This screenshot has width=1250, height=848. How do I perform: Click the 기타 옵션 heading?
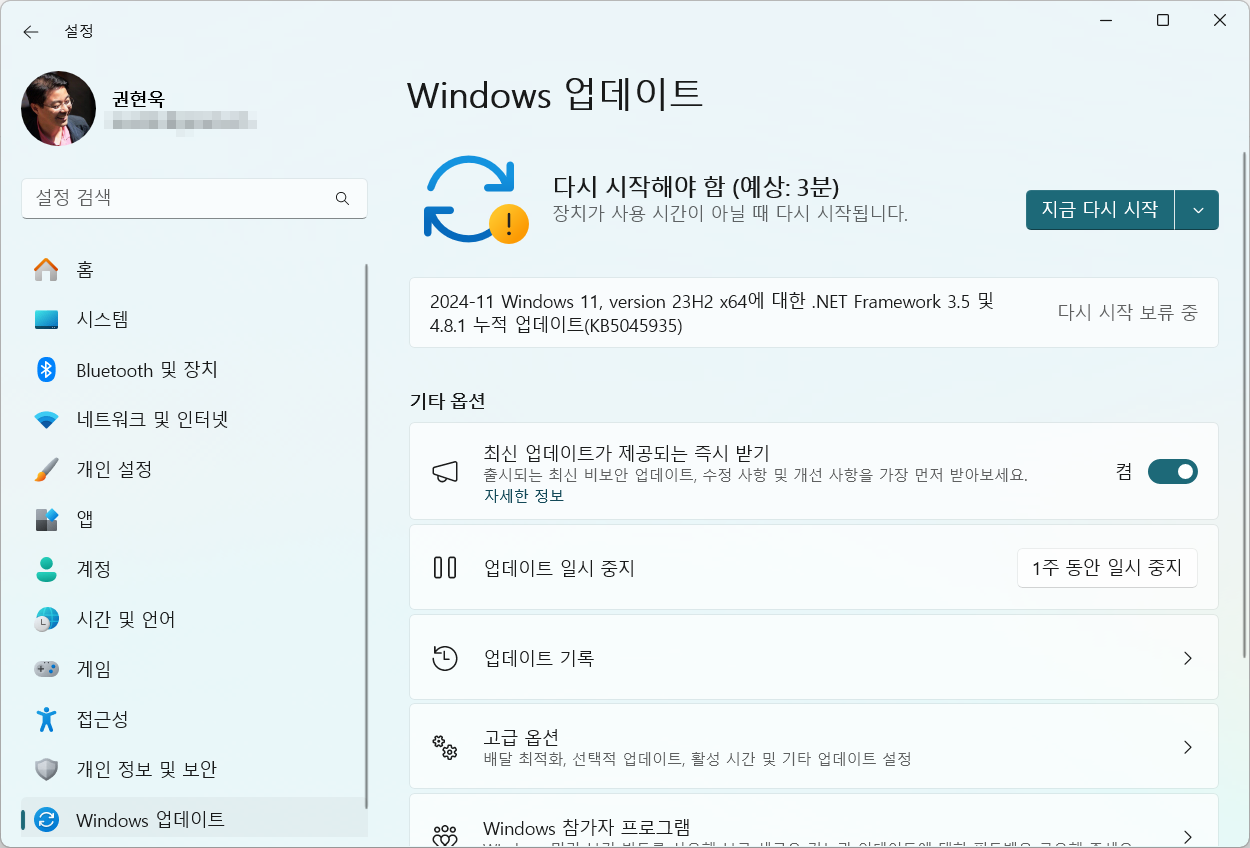tap(447, 402)
